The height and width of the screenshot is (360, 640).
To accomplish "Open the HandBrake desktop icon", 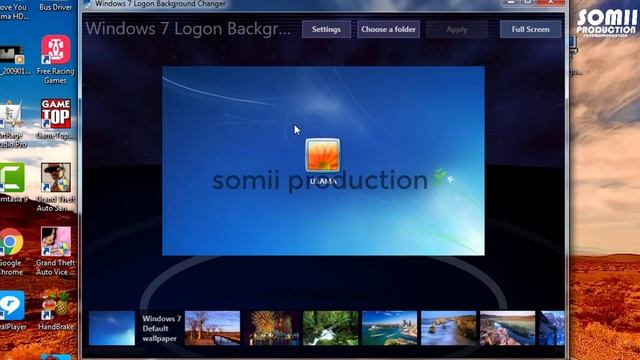I will [56, 311].
